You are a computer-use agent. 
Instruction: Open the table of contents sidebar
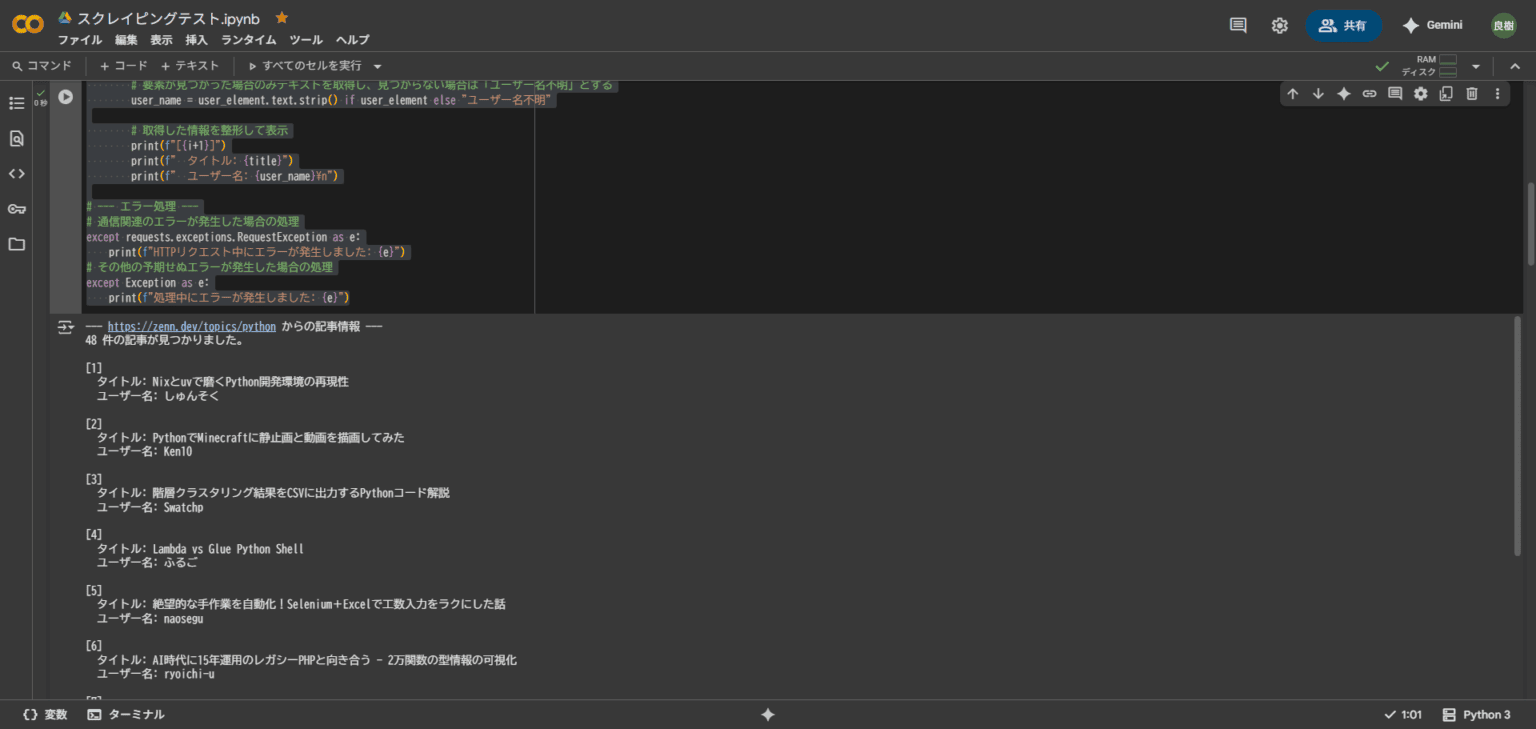tap(16, 102)
